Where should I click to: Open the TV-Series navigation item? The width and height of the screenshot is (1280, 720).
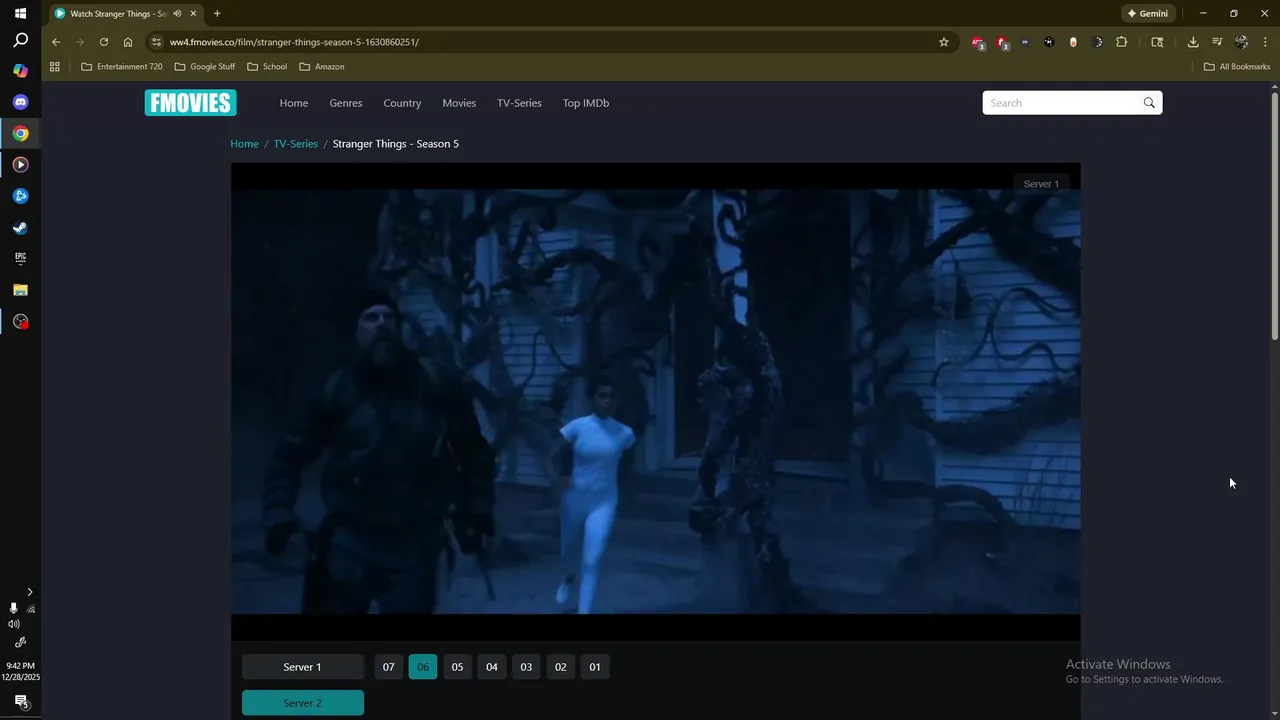[519, 103]
